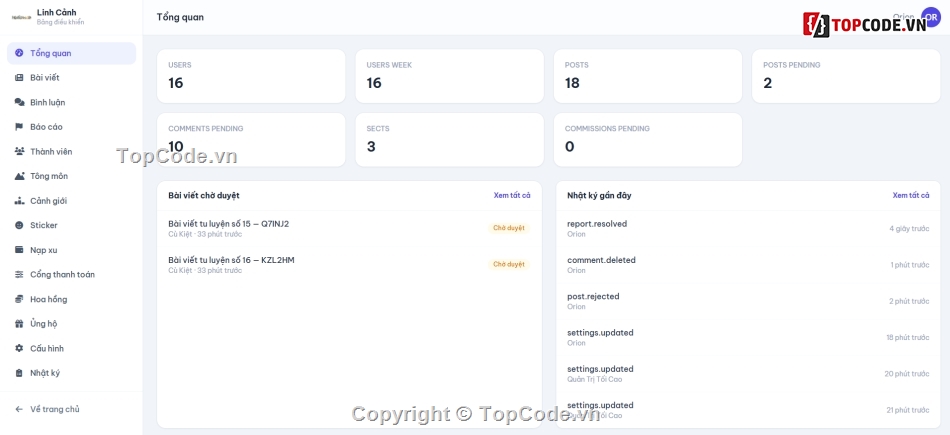The height and width of the screenshot is (435, 950).
Task: Open post Bài viết tu luyện số 16 – KZL2HM
Action: click(231, 260)
